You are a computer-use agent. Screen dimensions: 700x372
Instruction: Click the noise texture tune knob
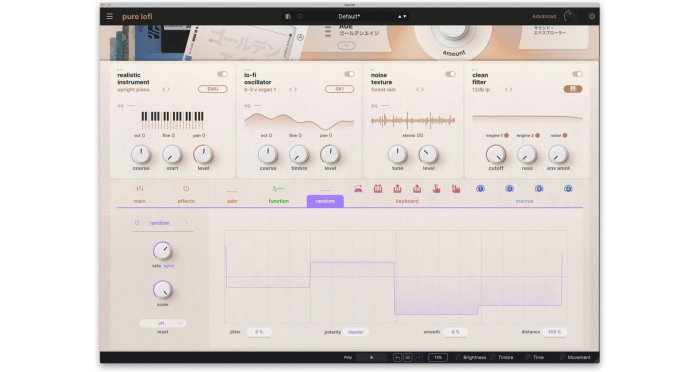tap(397, 155)
